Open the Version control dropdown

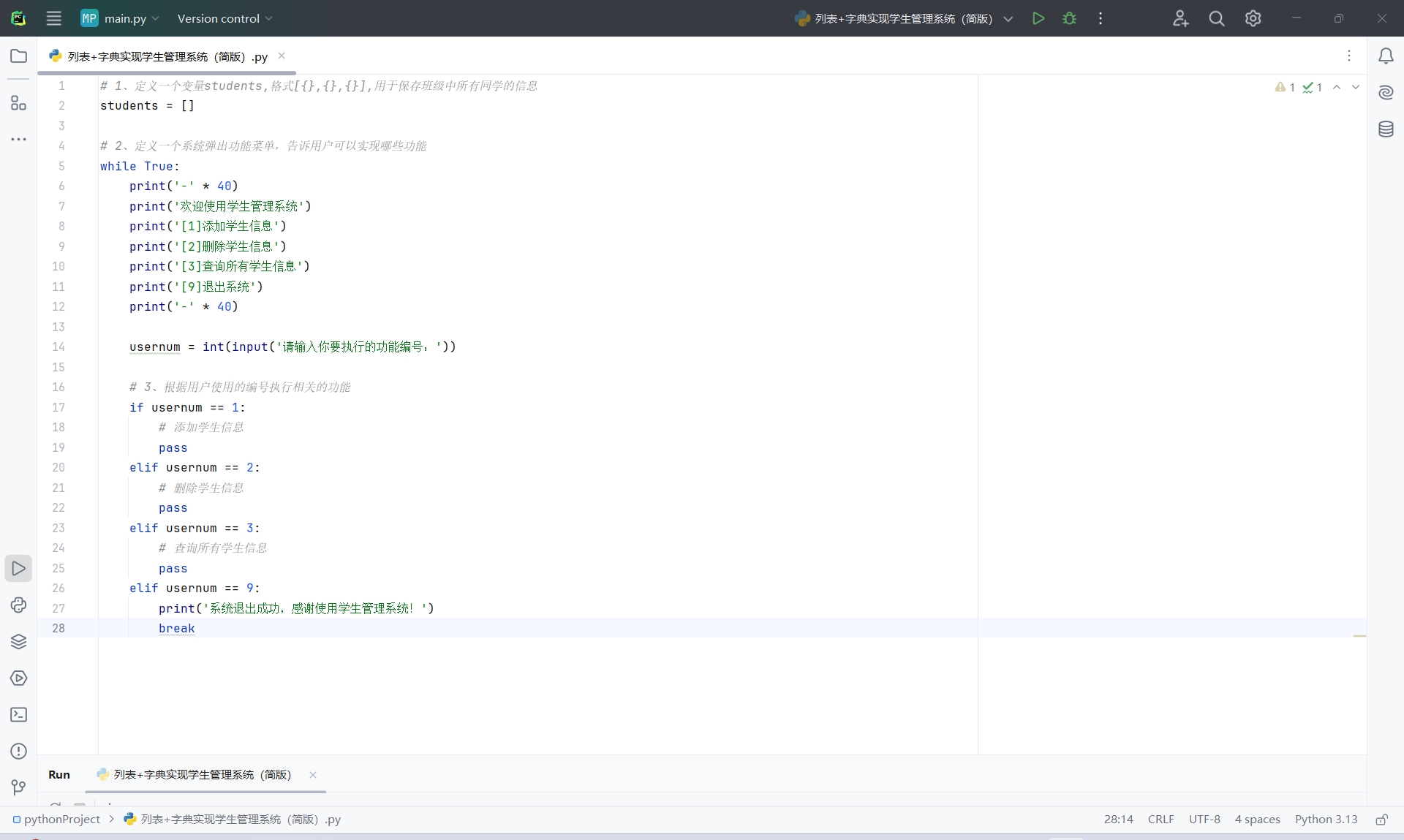coord(224,18)
